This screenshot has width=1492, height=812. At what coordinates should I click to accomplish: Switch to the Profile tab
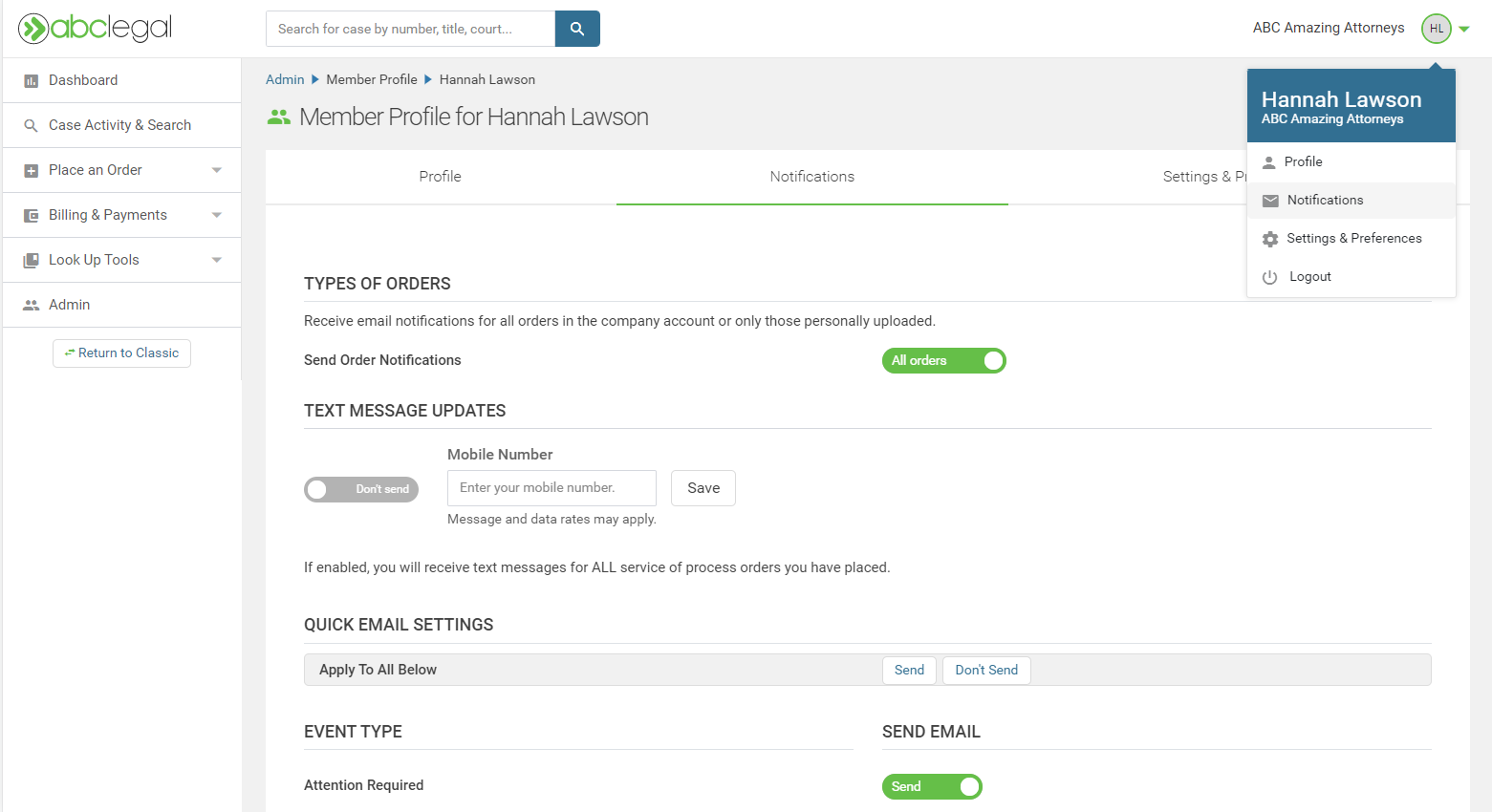pos(440,177)
